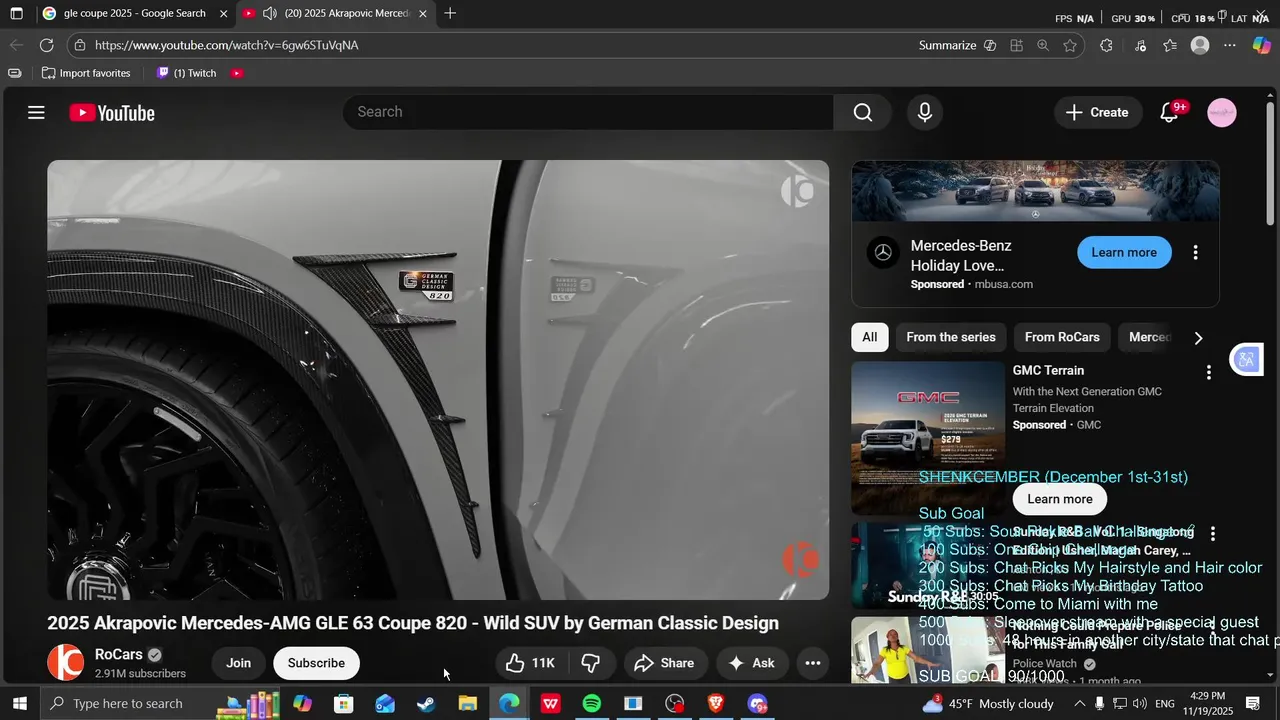
Task: Select the 2025 Akrapovic Mercedes YouTube tab
Action: pos(335,14)
